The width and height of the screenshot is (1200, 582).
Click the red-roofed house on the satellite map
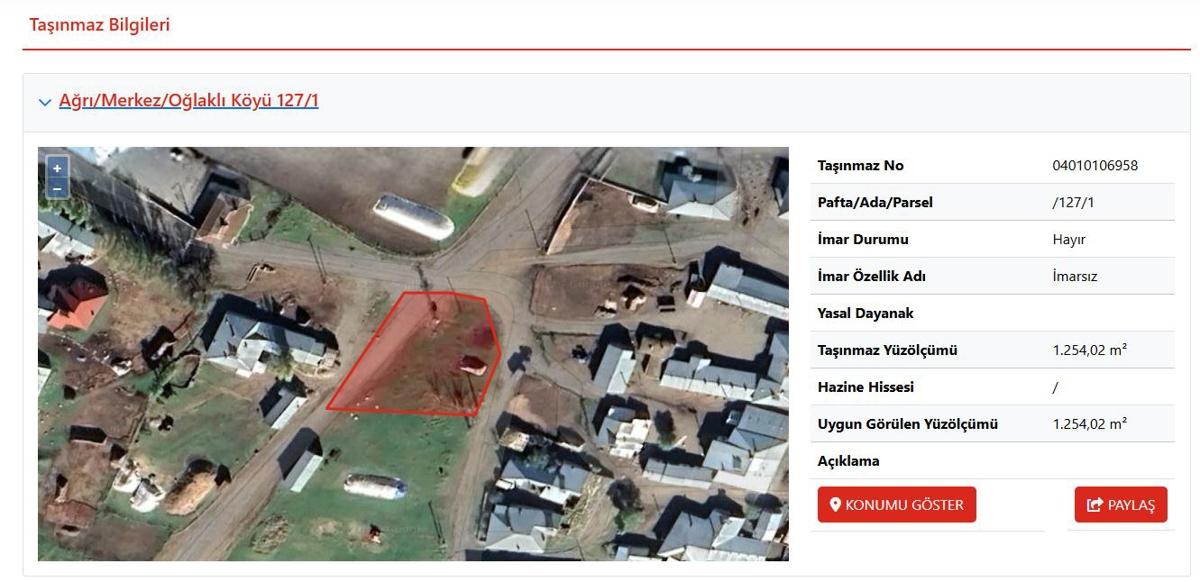[x=76, y=303]
